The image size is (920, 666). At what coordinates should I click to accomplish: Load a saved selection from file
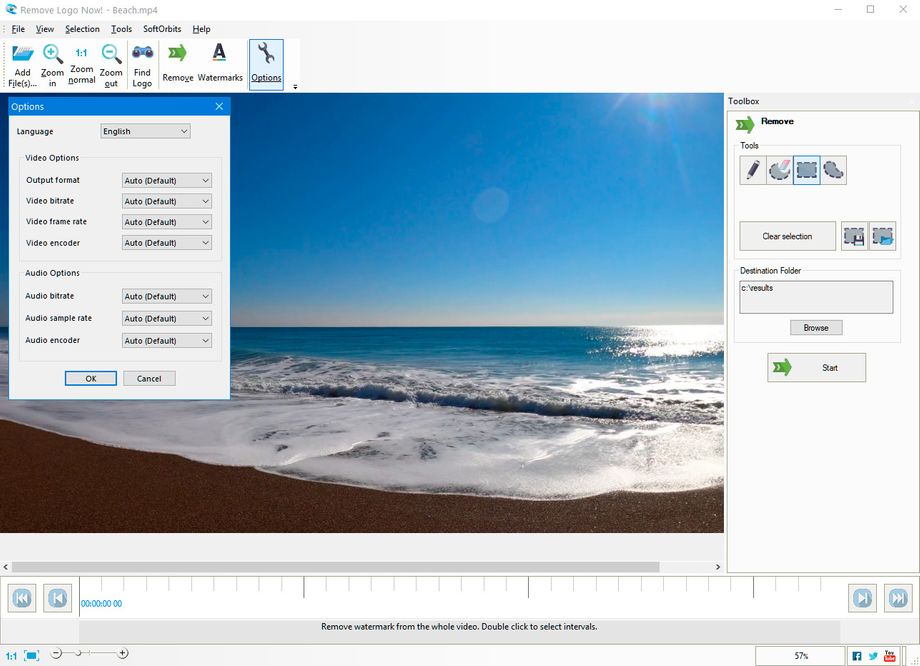881,236
